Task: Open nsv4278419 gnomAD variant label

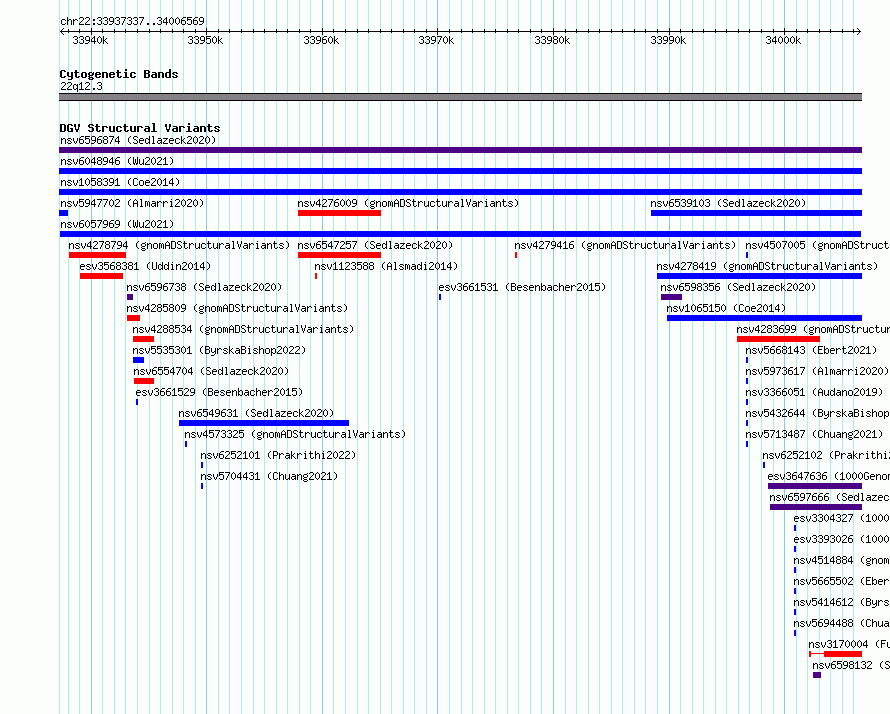Action: 767,266
